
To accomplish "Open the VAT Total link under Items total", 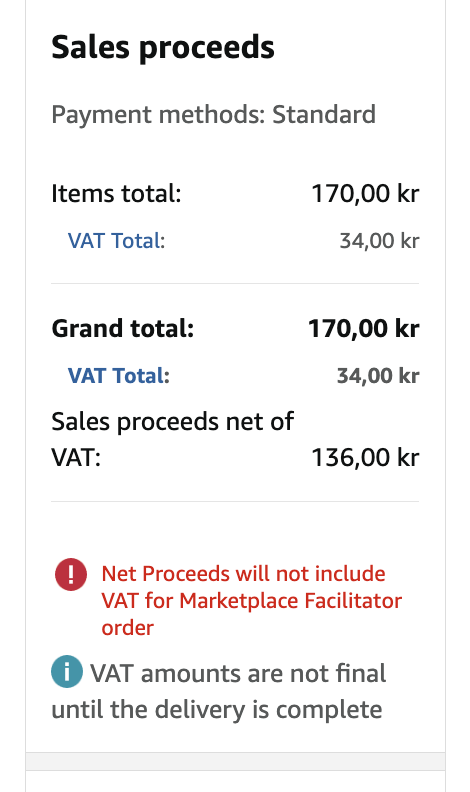I will point(116,240).
